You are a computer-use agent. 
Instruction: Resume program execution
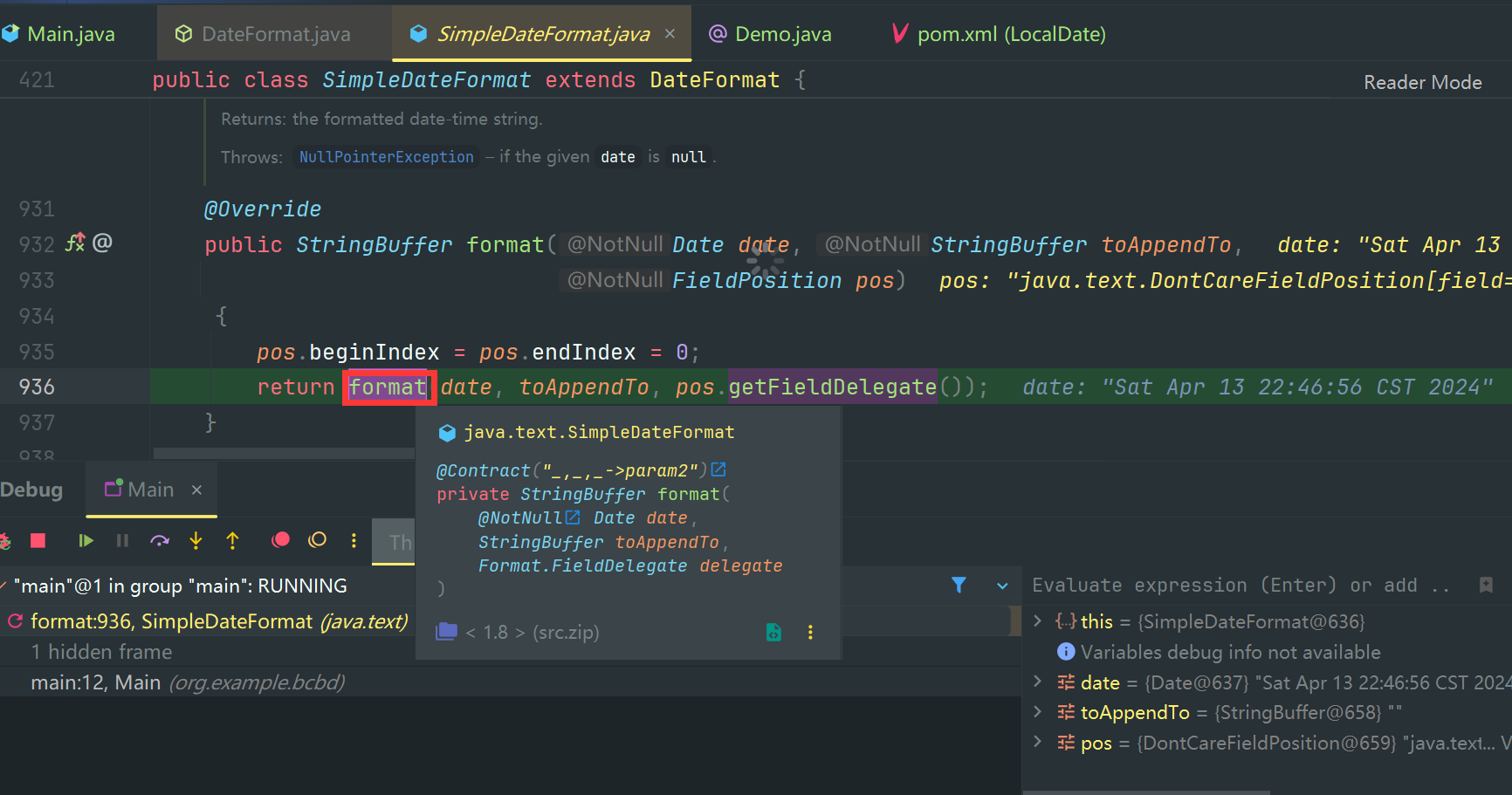point(86,541)
